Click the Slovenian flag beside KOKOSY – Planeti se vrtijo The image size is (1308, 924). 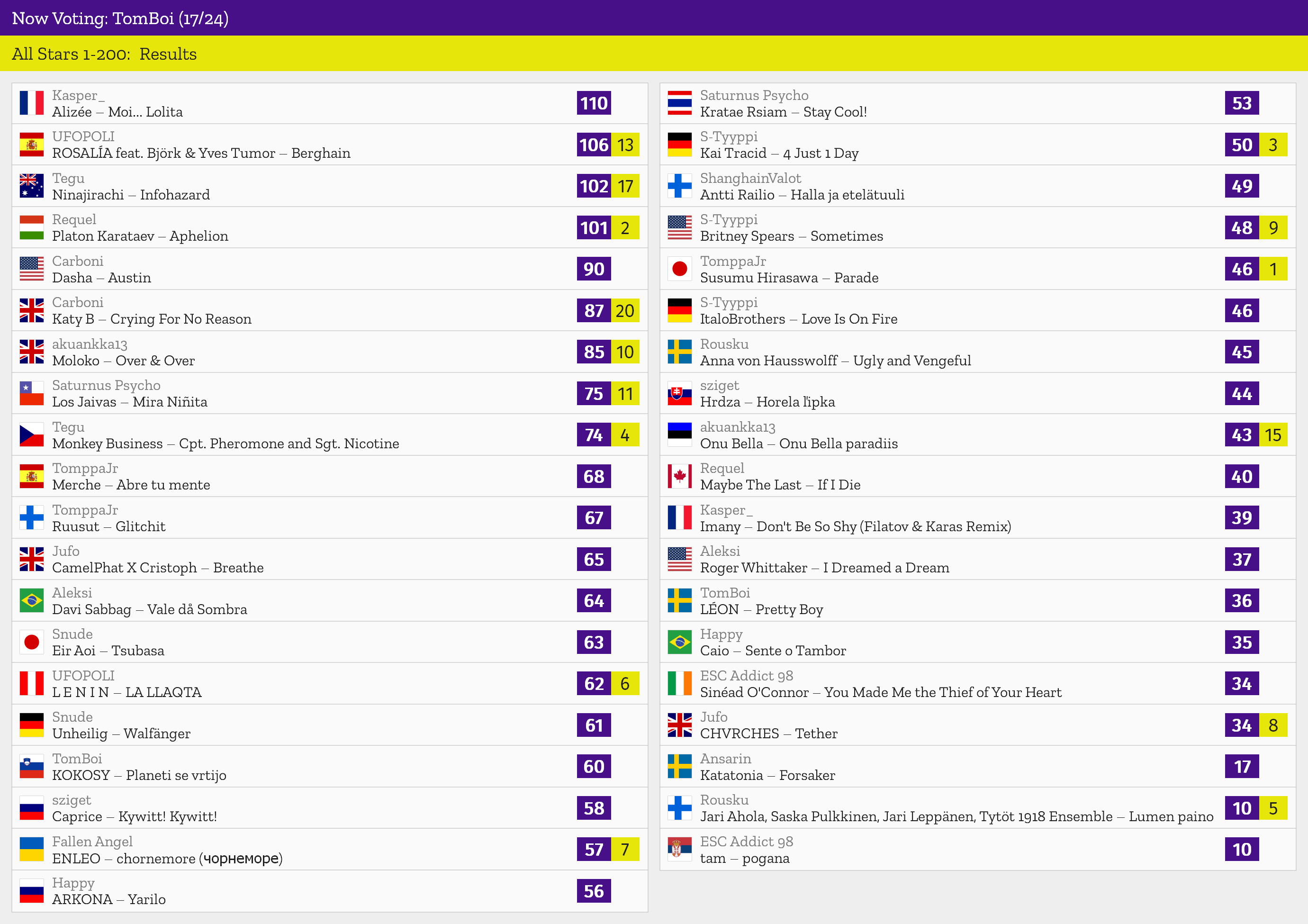pyautogui.click(x=31, y=767)
